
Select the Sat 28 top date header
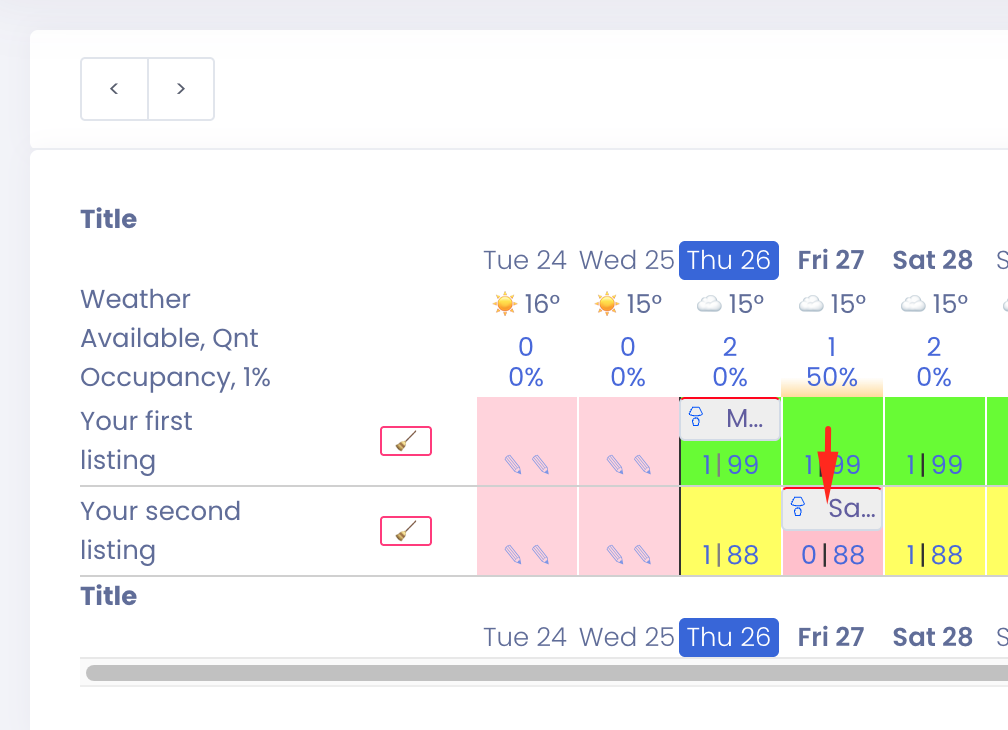932,260
